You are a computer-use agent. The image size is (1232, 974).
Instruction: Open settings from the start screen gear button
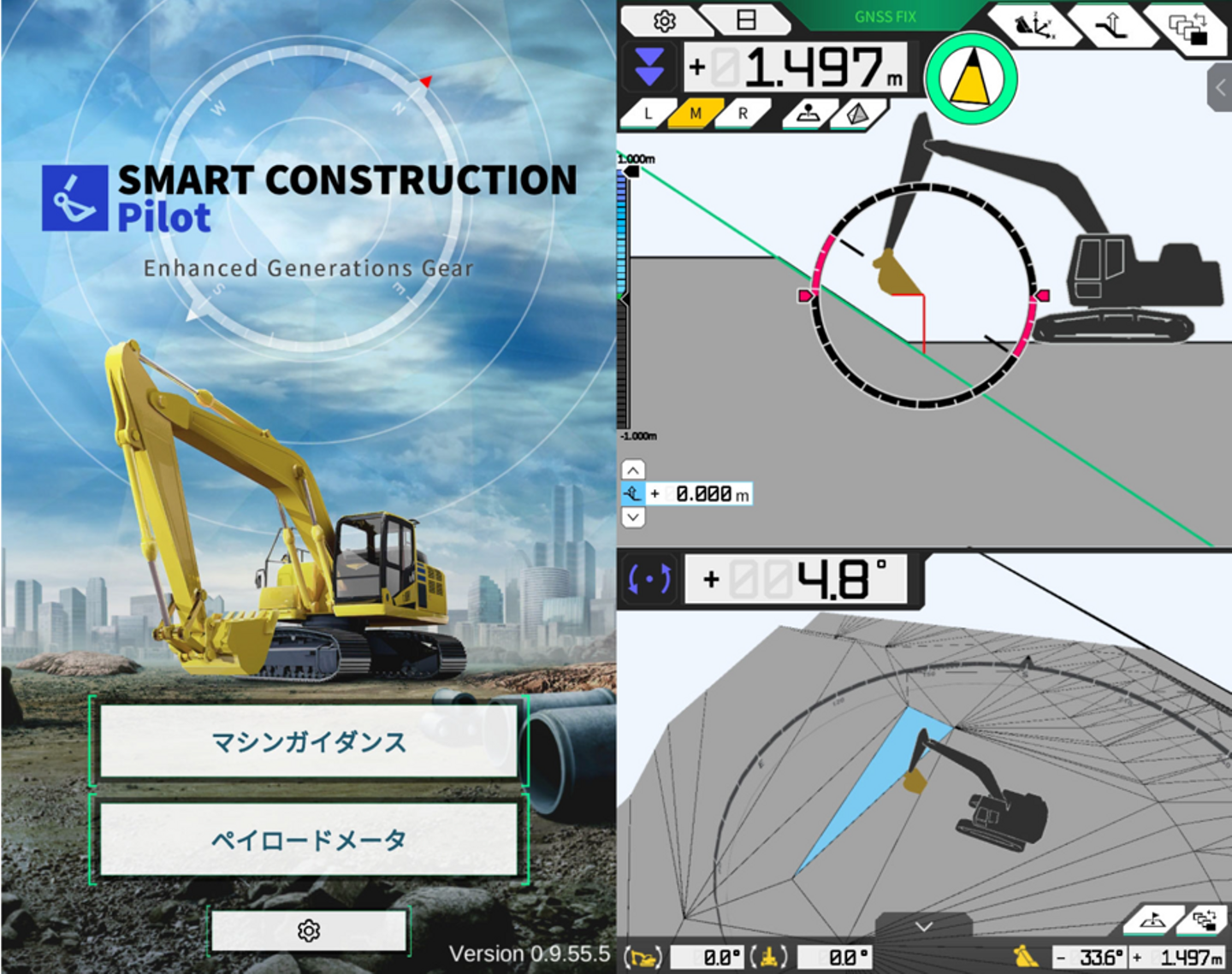tap(309, 930)
